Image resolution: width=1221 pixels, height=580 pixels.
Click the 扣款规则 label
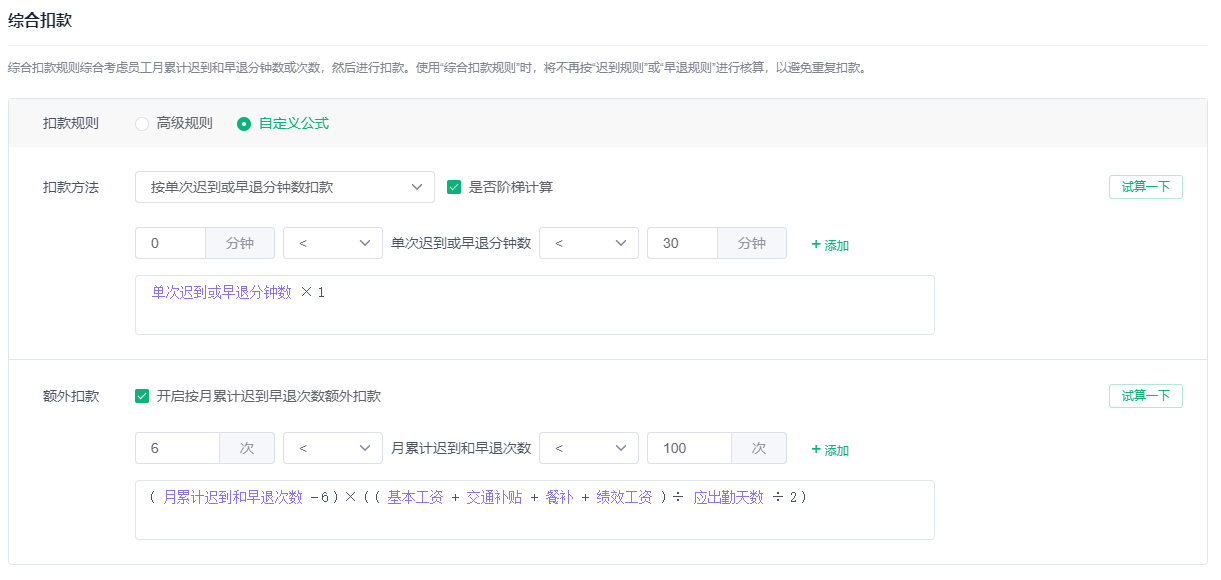[x=71, y=124]
